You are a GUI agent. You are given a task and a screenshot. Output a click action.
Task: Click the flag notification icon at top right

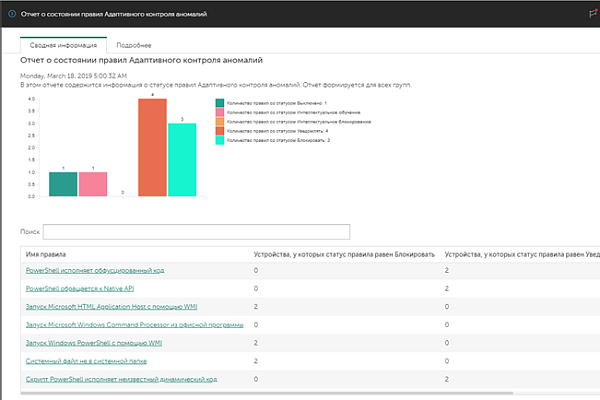click(x=593, y=14)
